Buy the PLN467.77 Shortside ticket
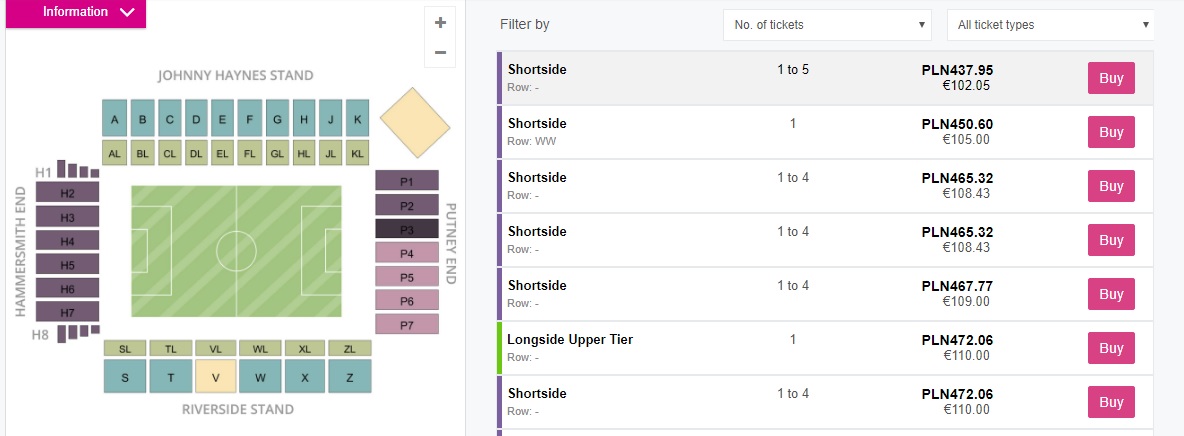1184x436 pixels. click(1111, 294)
